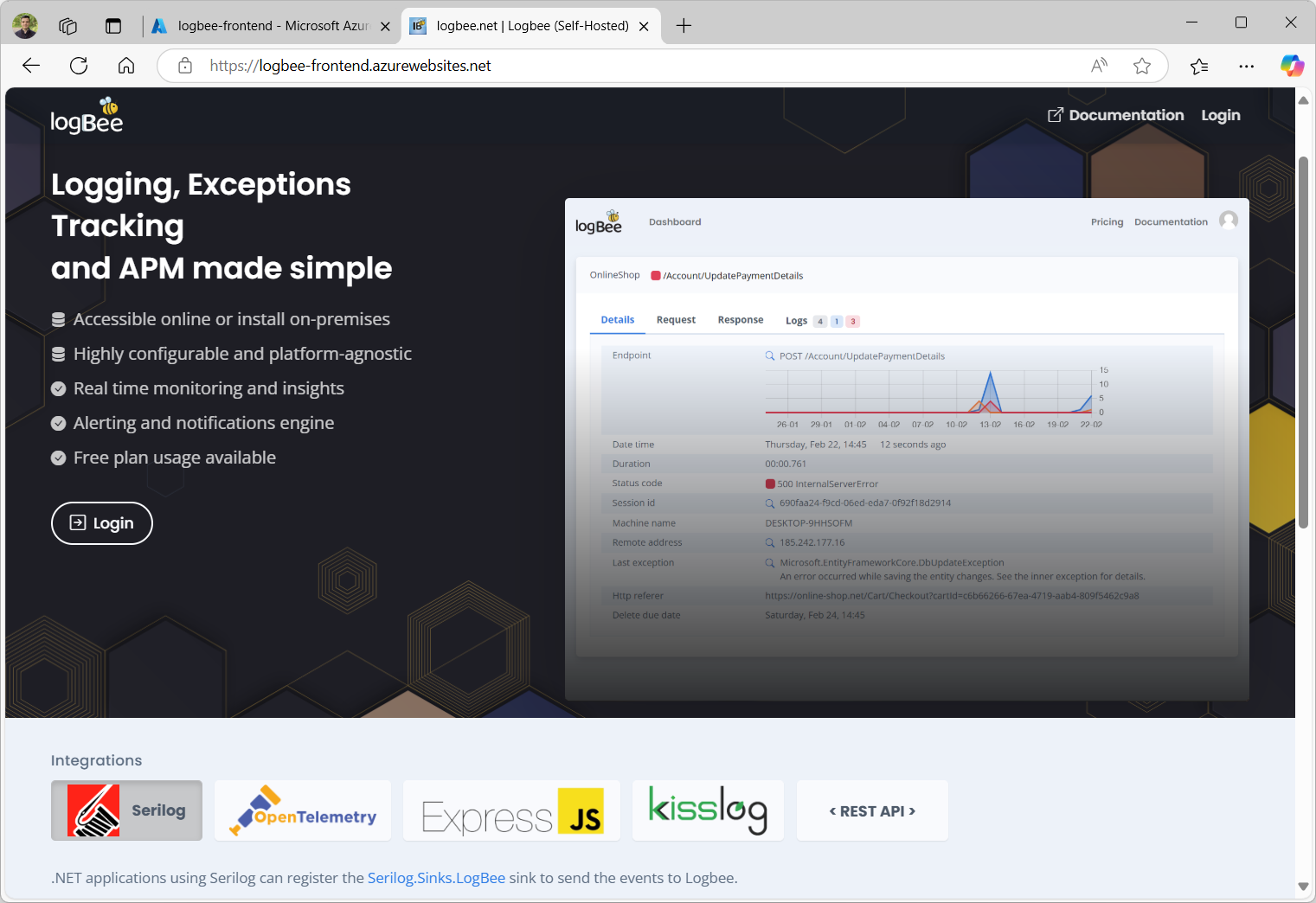The height and width of the screenshot is (903, 1316).
Task: Click the user avatar in the dashboard preview
Action: click(x=1229, y=221)
